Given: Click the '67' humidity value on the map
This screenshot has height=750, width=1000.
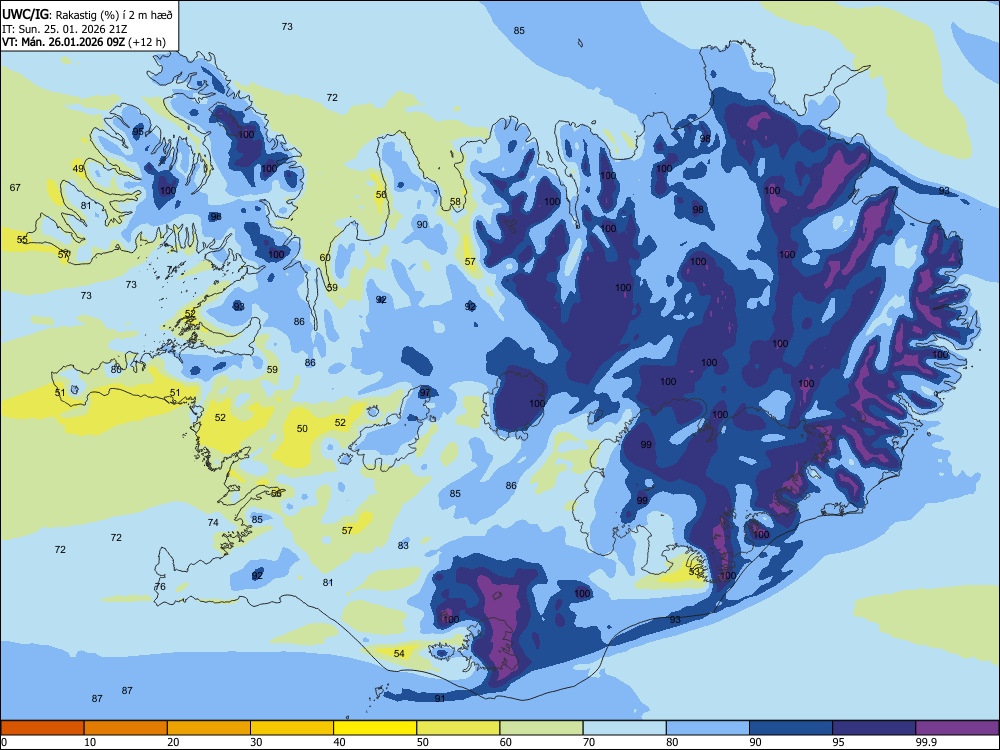Looking at the screenshot, I should 15,188.
